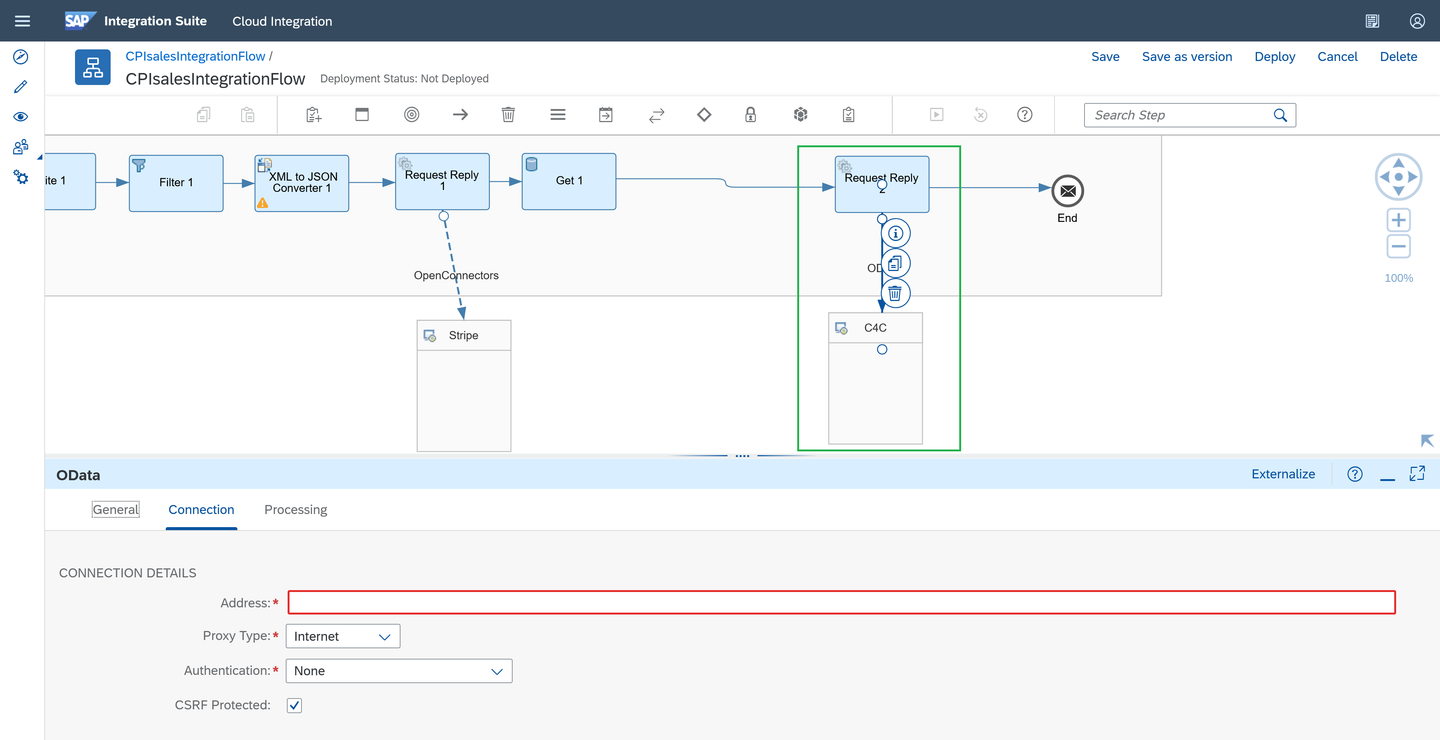1440x740 pixels.
Task: Open the Message Routing double-arrow icon
Action: click(x=656, y=115)
